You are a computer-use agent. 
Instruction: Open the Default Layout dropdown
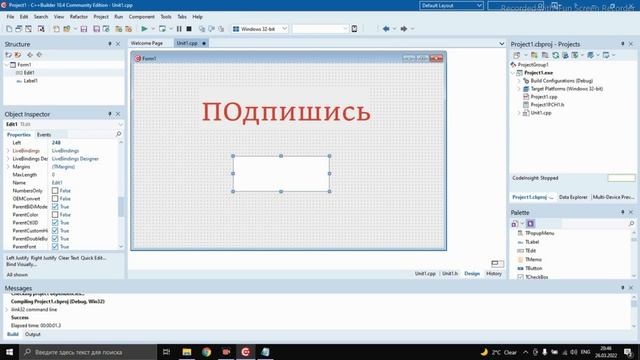coord(479,5)
